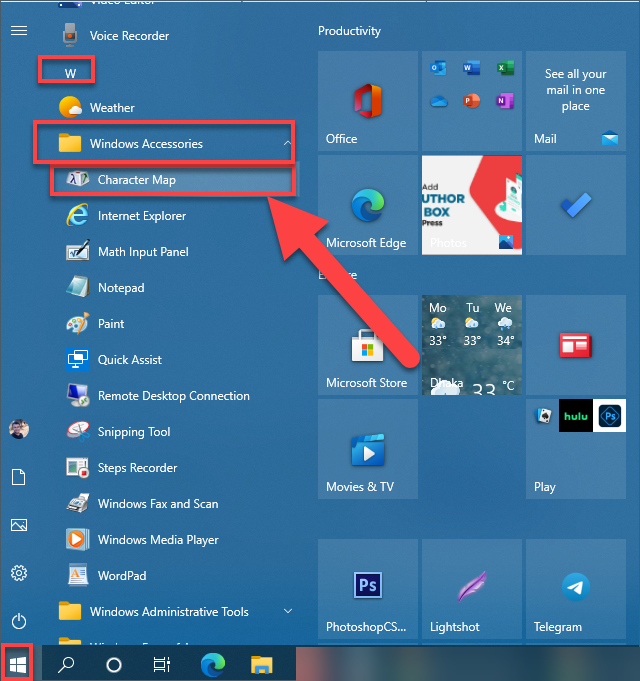Open the red News tile
The height and width of the screenshot is (681, 640).
click(x=576, y=345)
